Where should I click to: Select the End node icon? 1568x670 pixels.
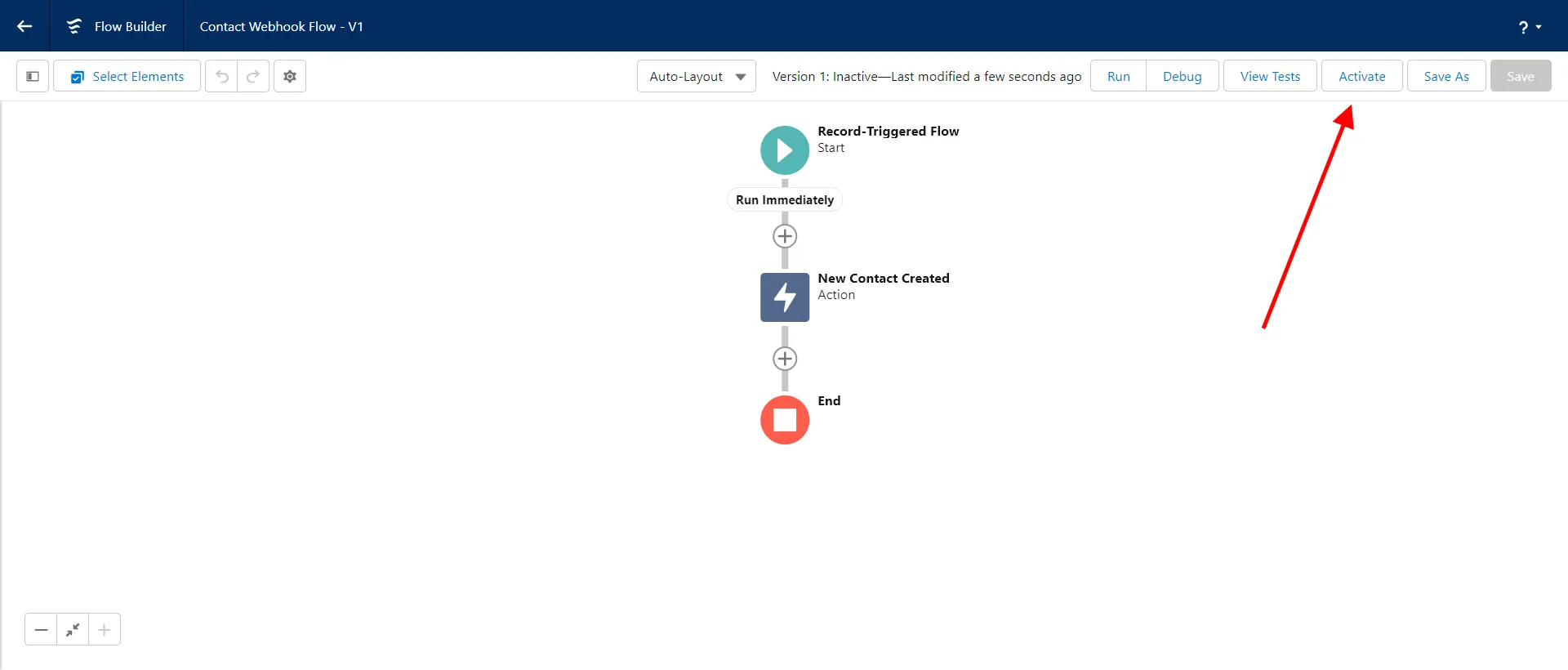click(x=785, y=420)
